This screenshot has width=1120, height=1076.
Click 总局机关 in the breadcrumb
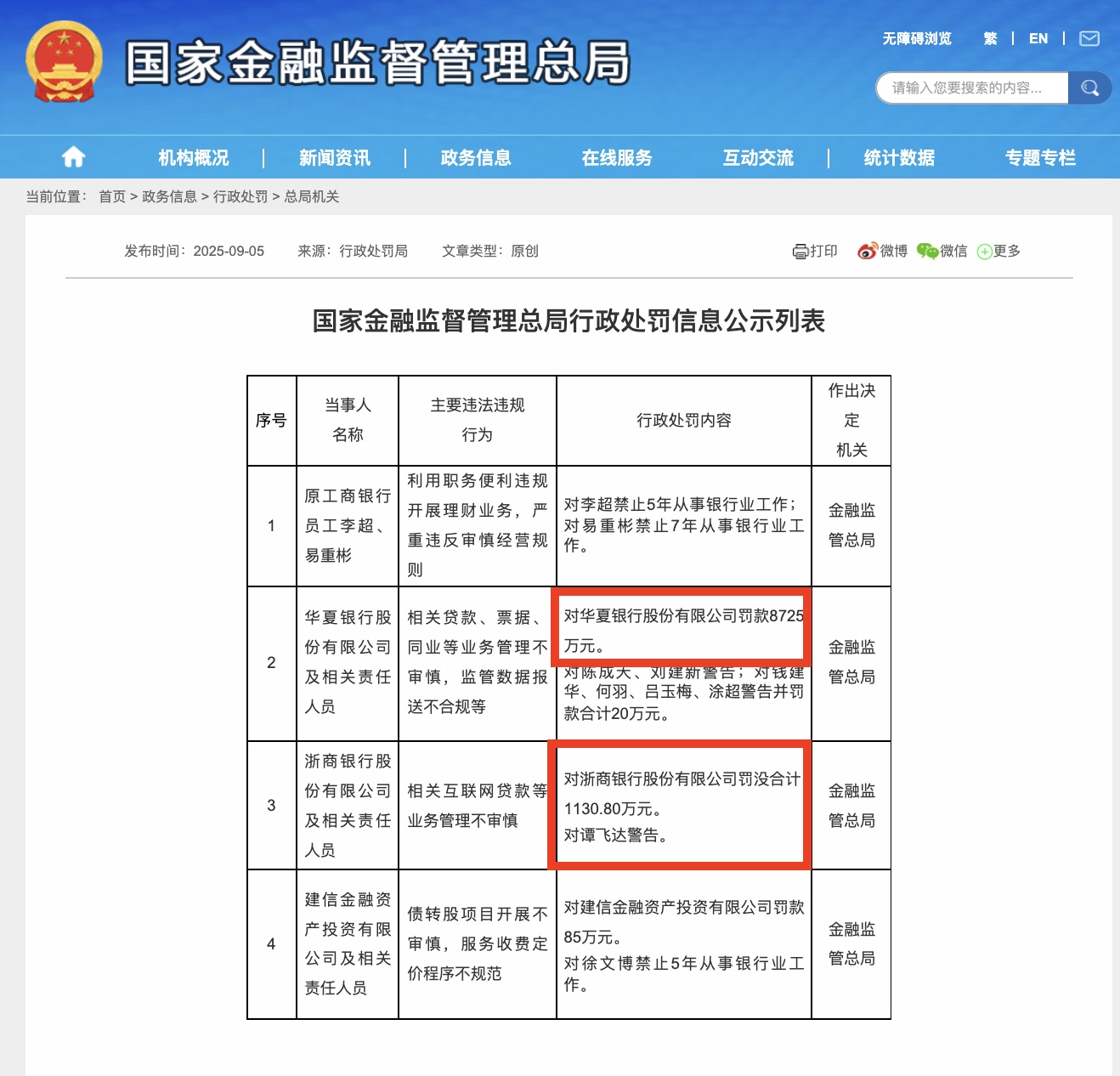pos(312,196)
